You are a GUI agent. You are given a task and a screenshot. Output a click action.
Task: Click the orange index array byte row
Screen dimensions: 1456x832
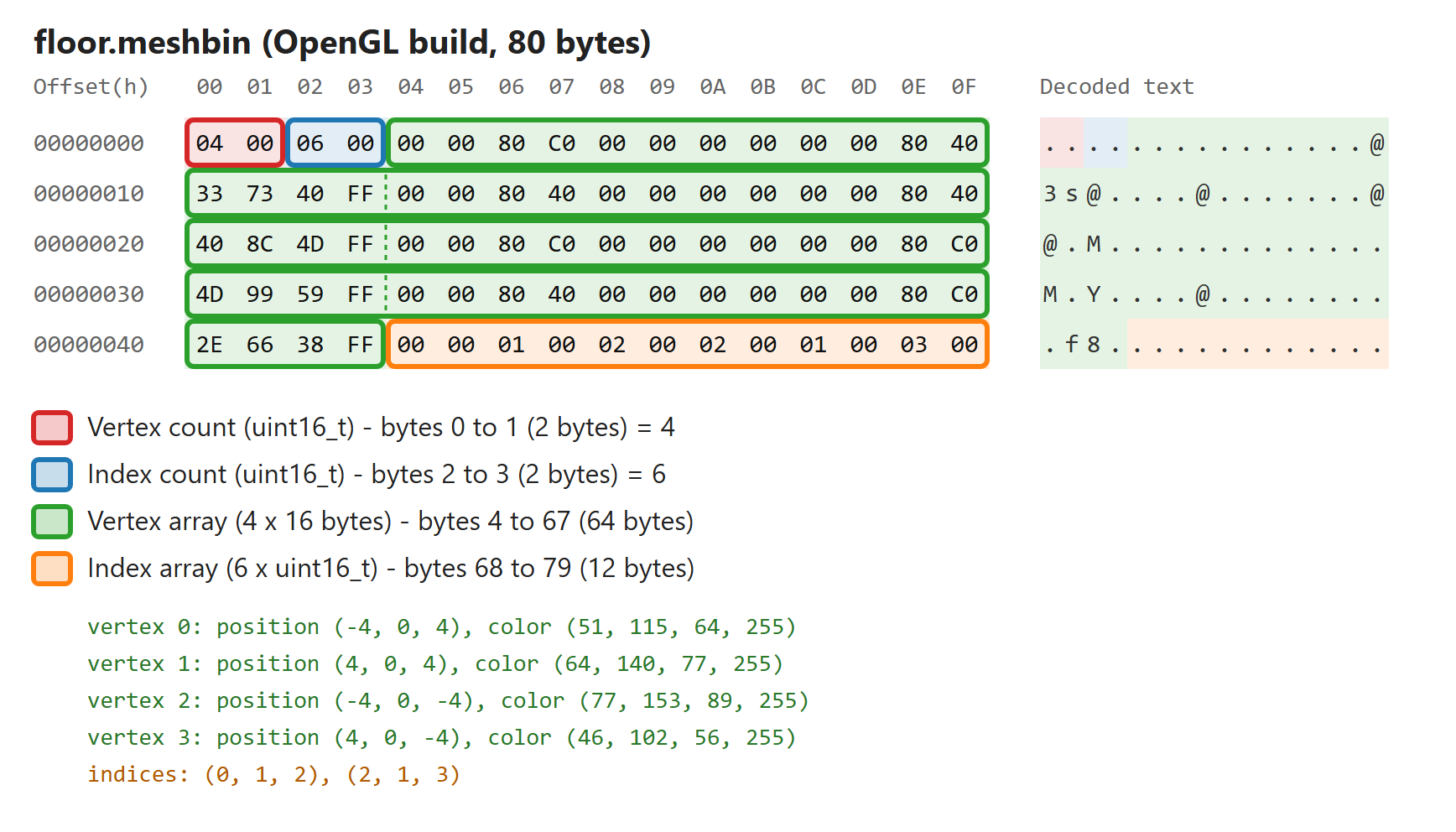coord(688,345)
